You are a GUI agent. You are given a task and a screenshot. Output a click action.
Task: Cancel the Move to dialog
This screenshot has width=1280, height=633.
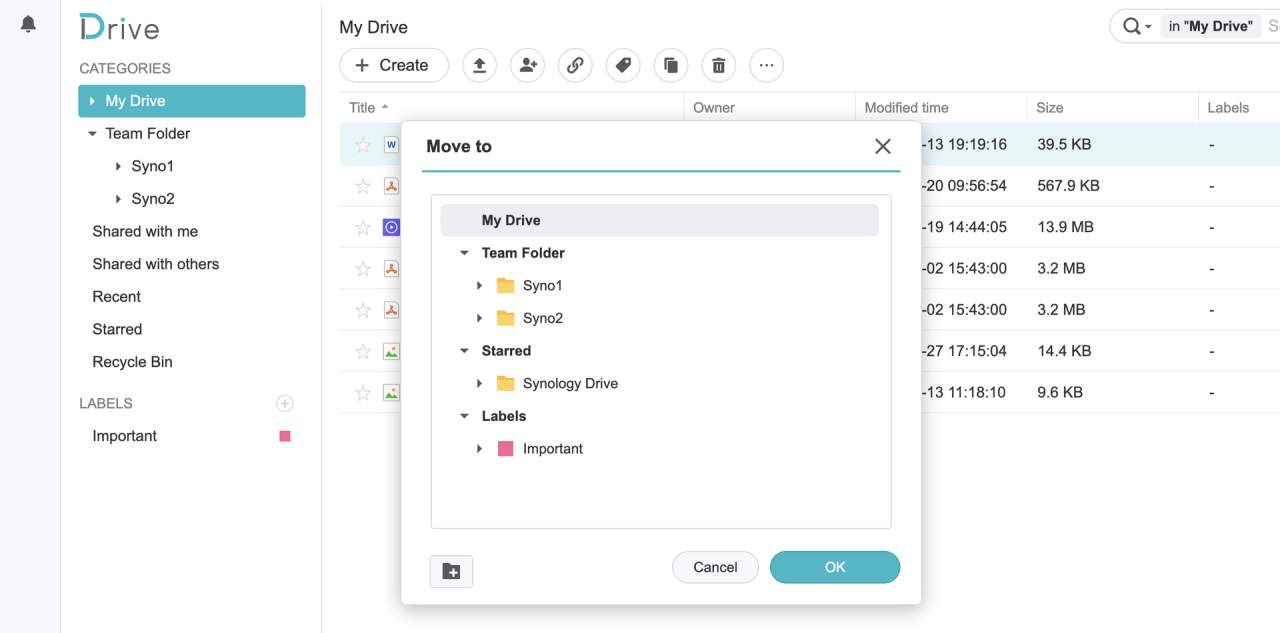click(x=715, y=567)
